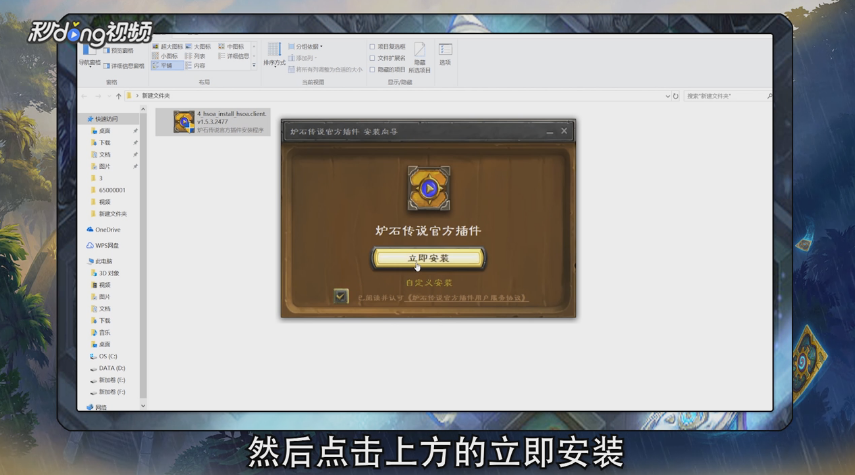Switch to 列表 list layout
Screen dimensions: 855x475
point(195,56)
